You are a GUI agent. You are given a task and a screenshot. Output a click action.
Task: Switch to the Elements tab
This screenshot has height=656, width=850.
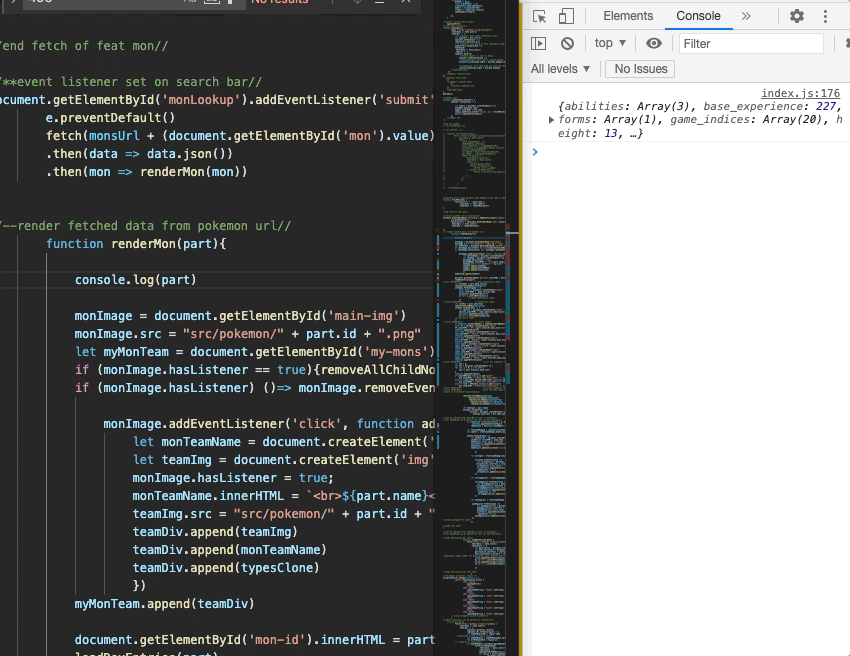(x=628, y=16)
